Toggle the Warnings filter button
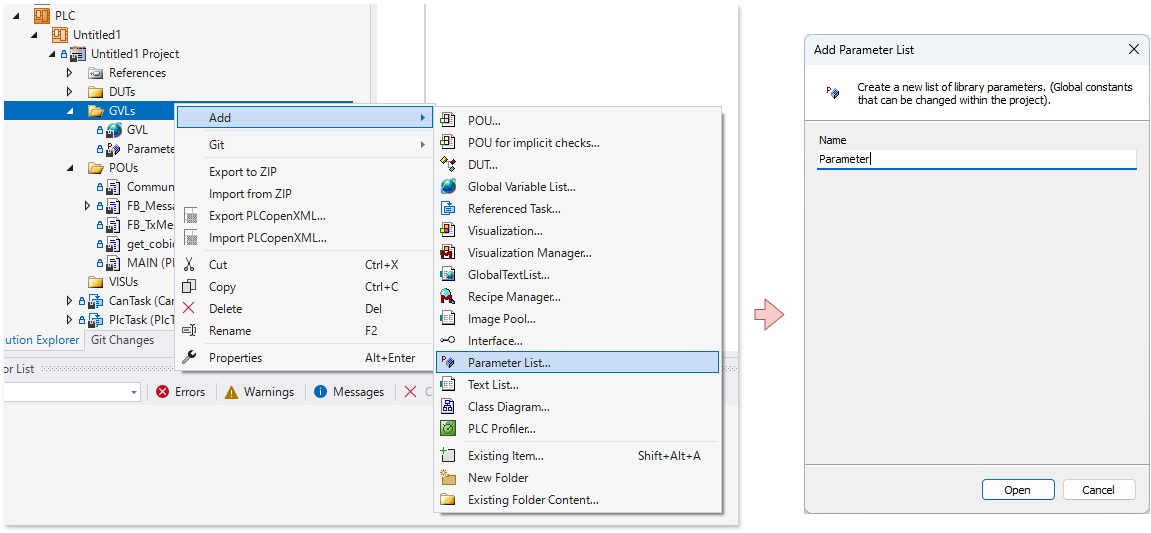This screenshot has height=533, width=1151. (259, 392)
